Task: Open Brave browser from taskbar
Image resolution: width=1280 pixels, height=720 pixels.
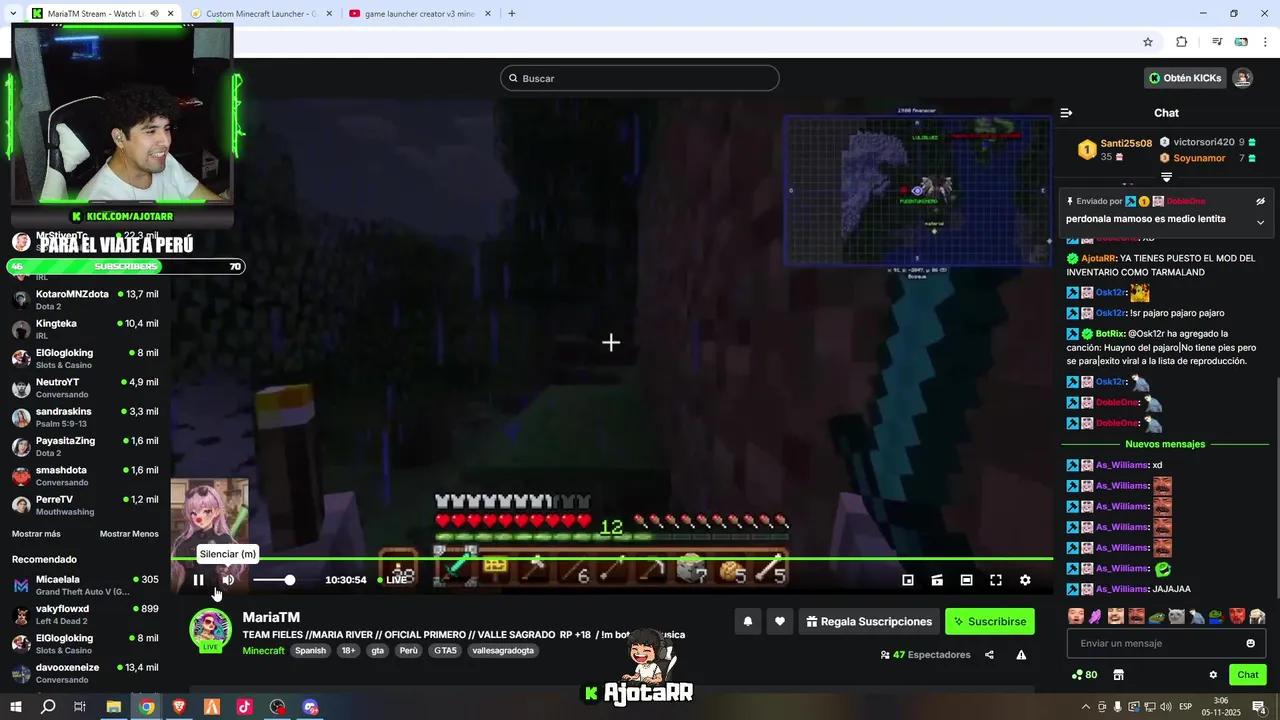Action: 179,707
